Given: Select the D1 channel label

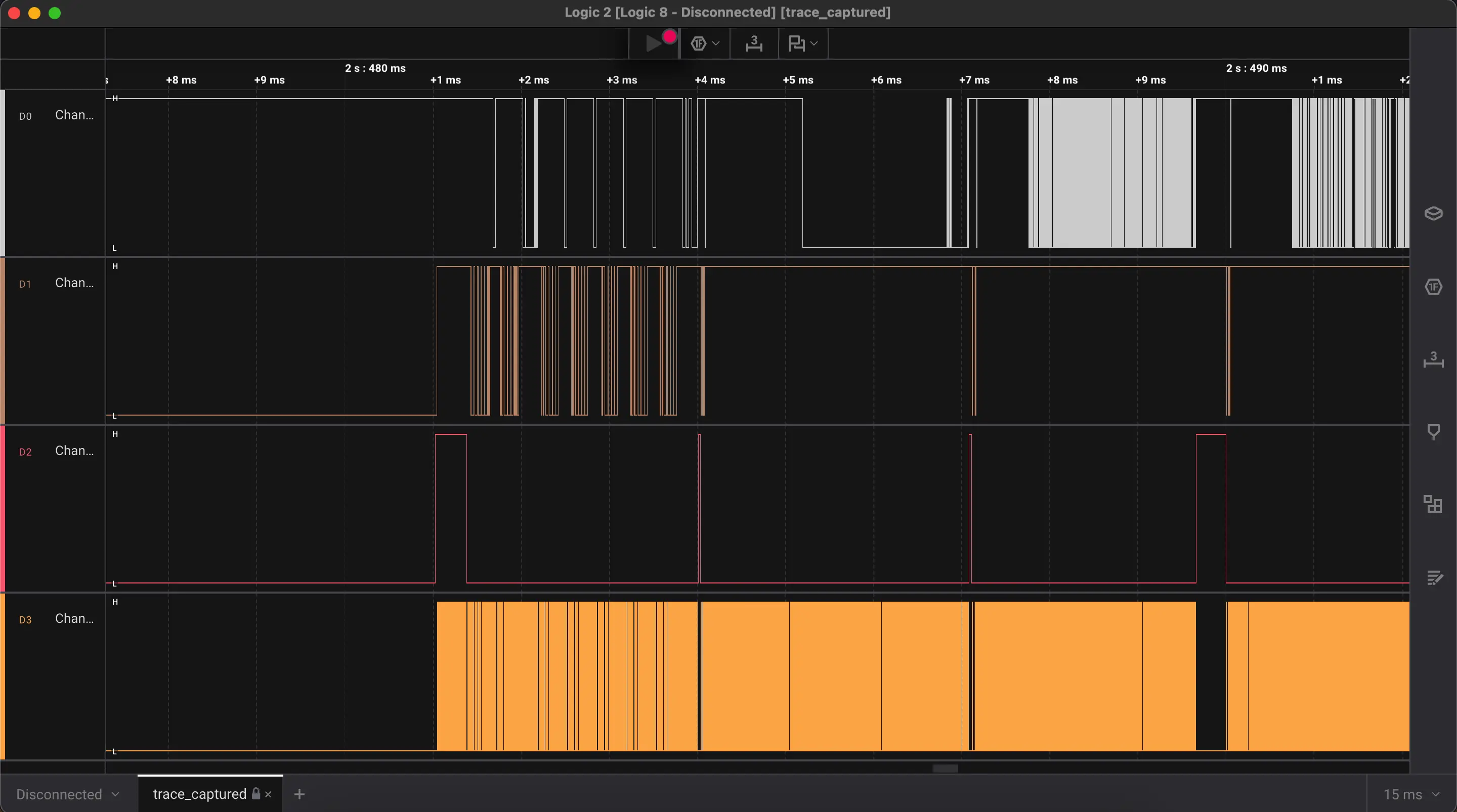Looking at the screenshot, I should (x=25, y=285).
